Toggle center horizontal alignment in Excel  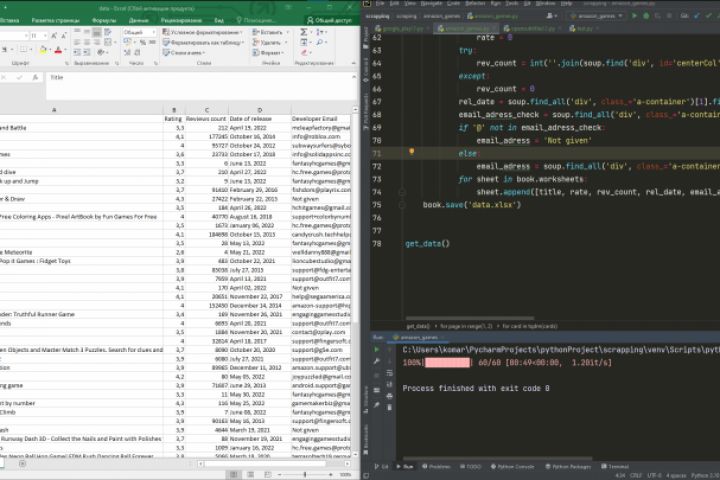point(87,42)
